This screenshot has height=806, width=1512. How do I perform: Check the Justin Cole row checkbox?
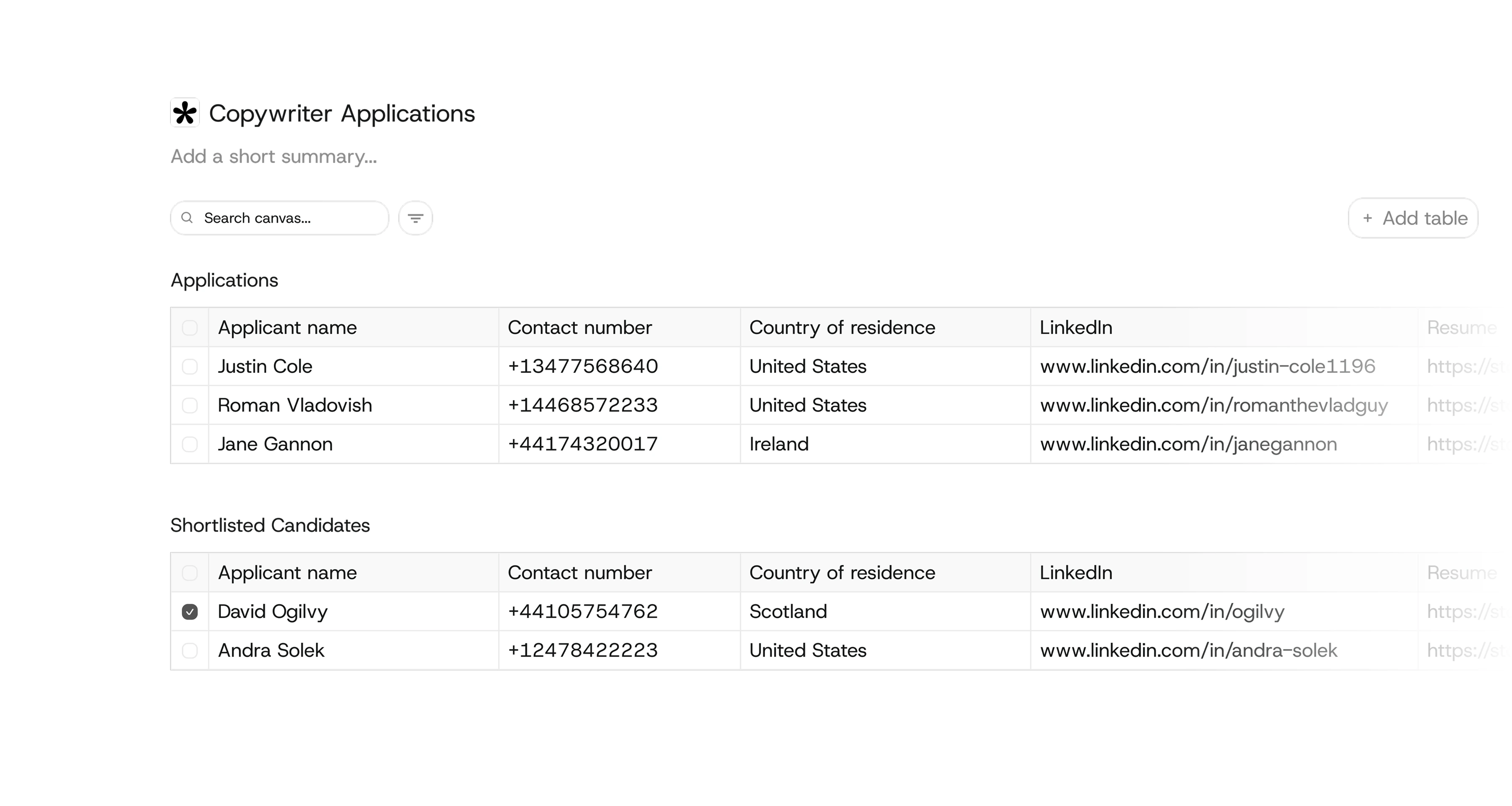[189, 366]
